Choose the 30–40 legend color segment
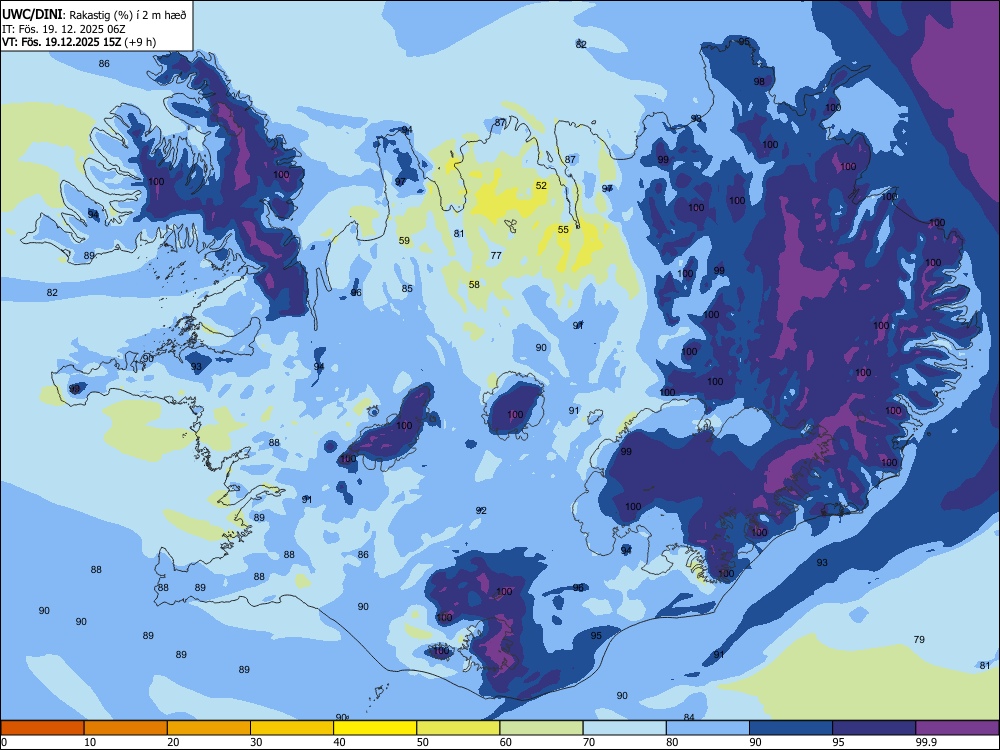Viewport: 1000px width, 750px height. (292, 728)
